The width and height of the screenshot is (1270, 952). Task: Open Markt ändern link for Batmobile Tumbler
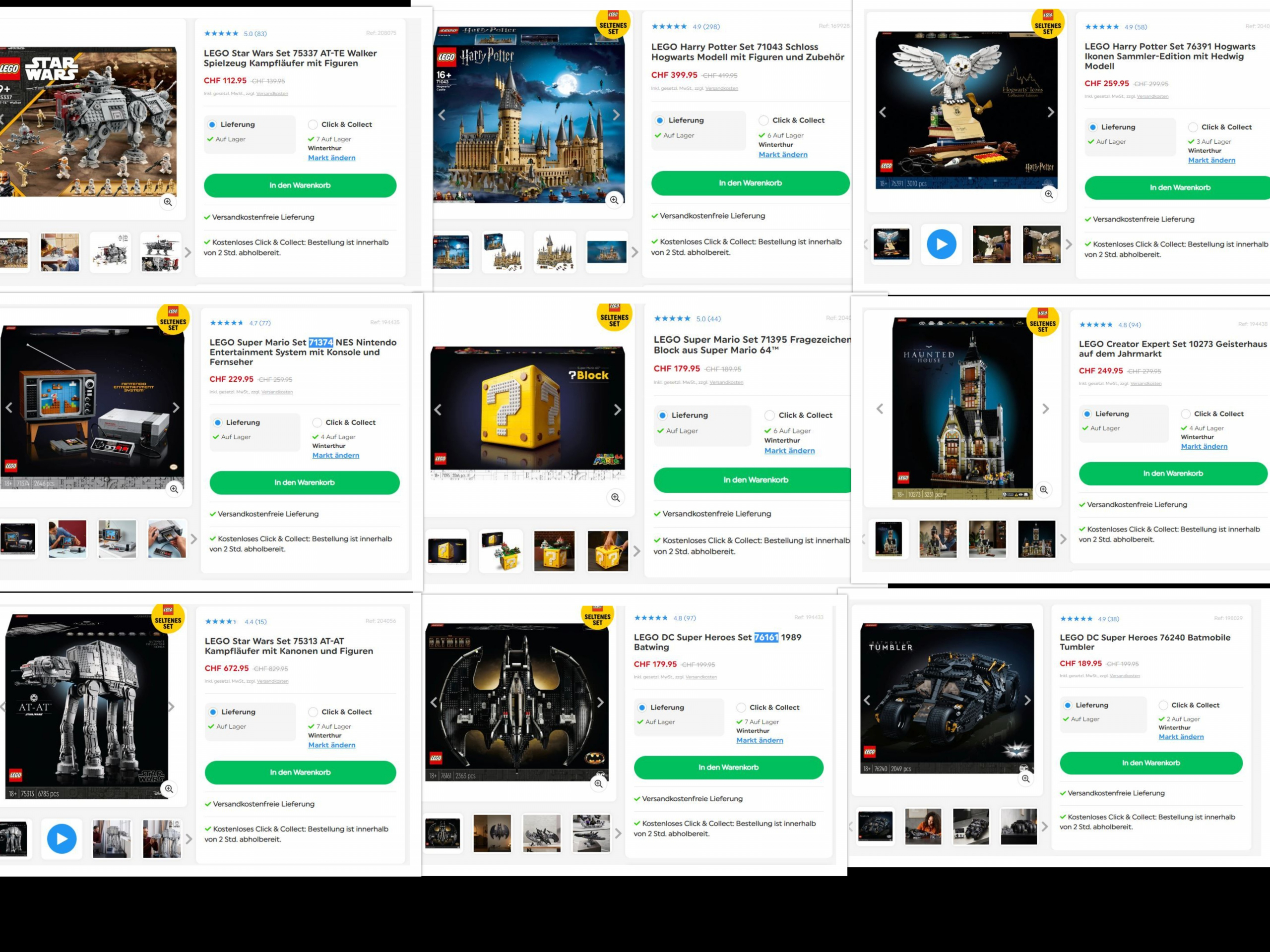pos(1181,737)
